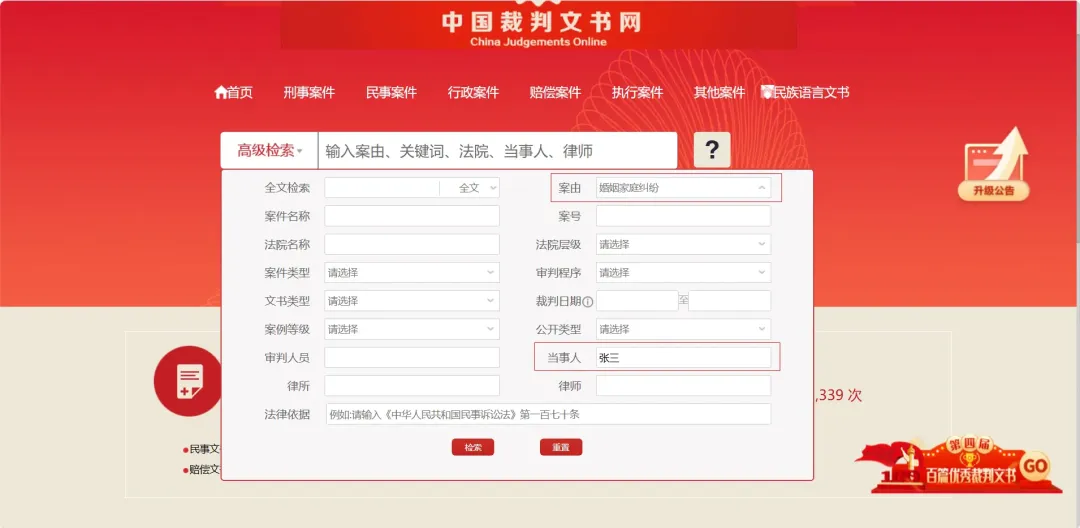
Task: Open the question mark help icon
Action: click(x=712, y=149)
